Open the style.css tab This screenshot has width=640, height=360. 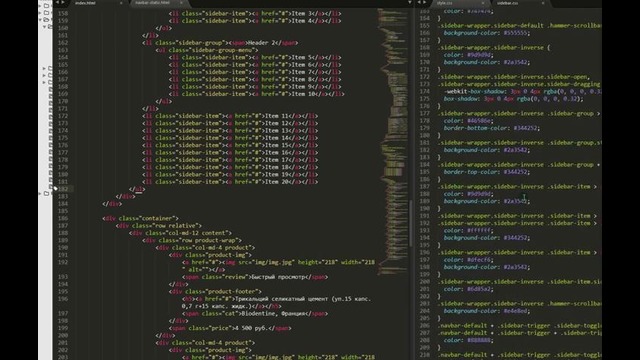tap(445, 3)
